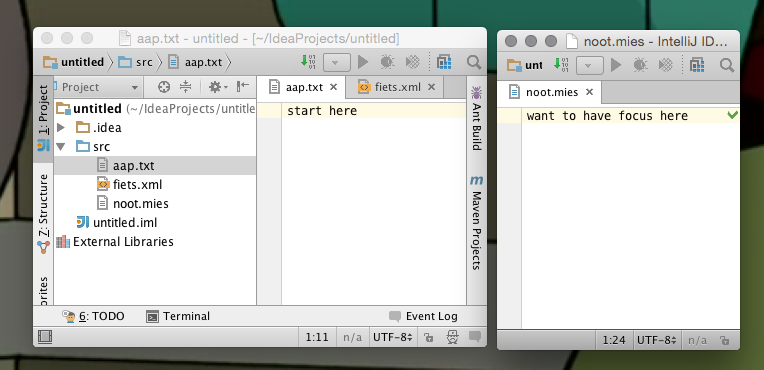Click n/a status entry in noot.mies window
This screenshot has width=764, height=370.
coord(697,340)
